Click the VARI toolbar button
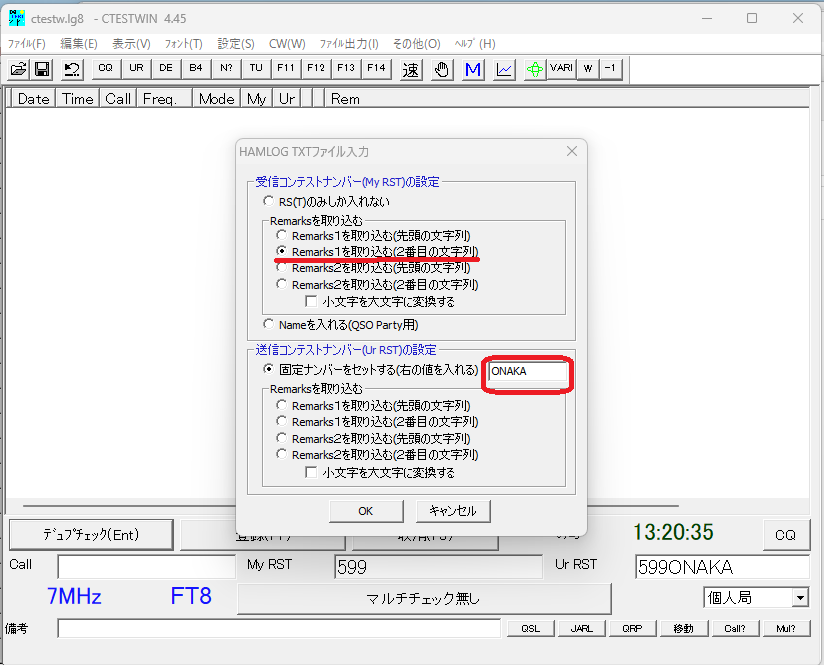Image resolution: width=824 pixels, height=665 pixels. 561,68
